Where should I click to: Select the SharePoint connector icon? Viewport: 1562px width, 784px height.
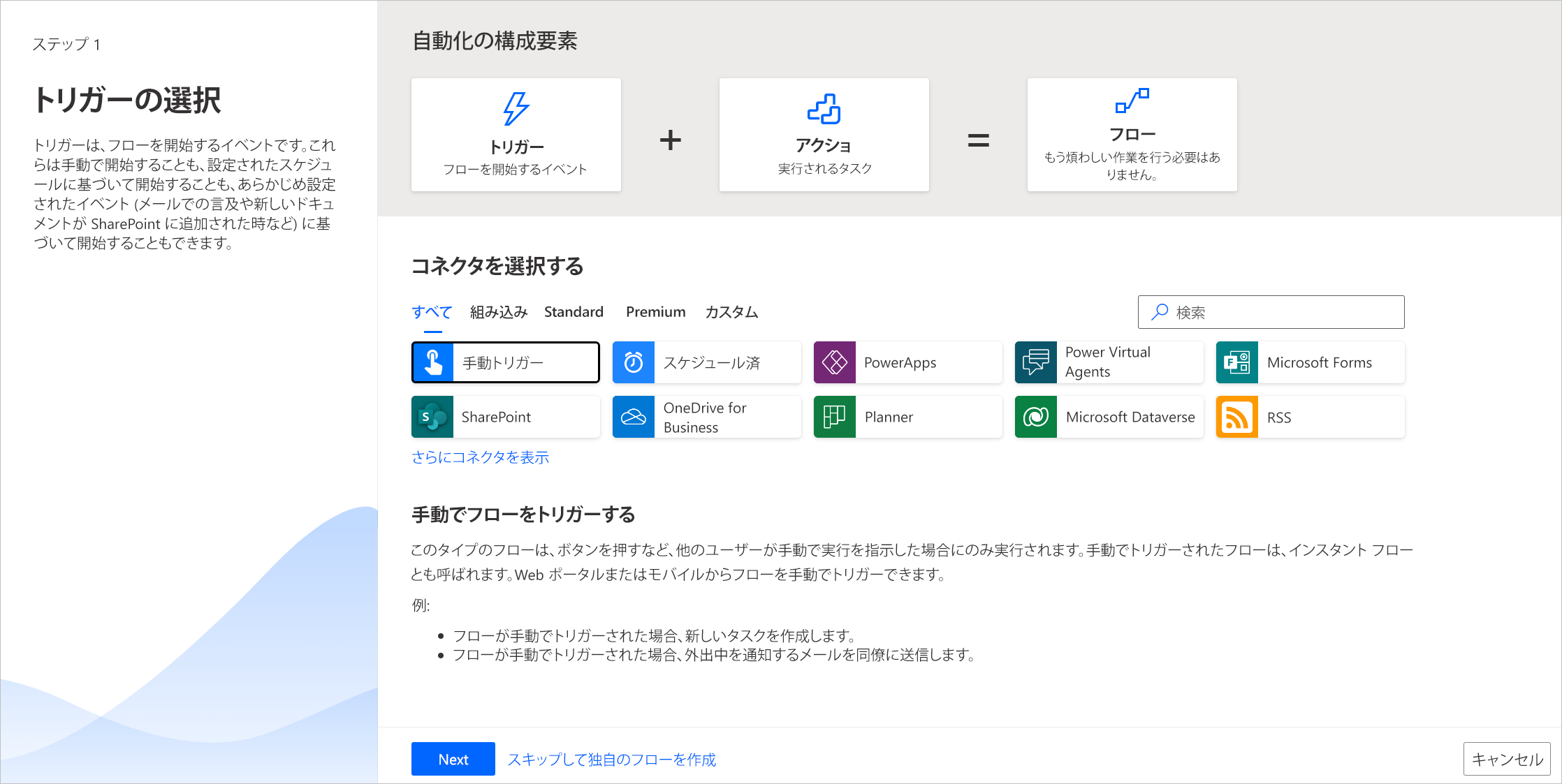[x=432, y=417]
